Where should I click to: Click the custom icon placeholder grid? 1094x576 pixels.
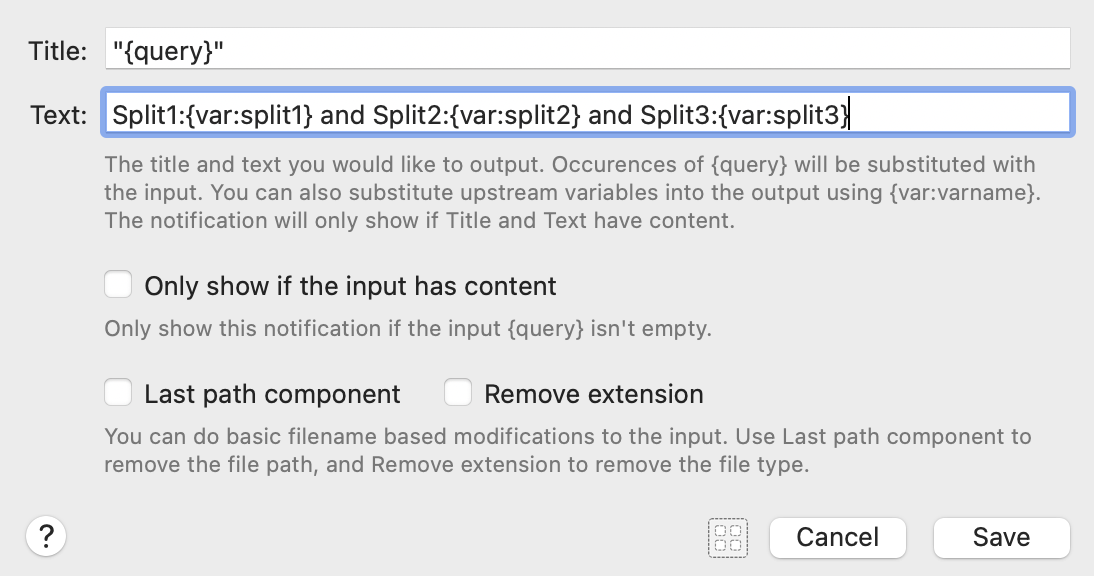click(x=728, y=538)
